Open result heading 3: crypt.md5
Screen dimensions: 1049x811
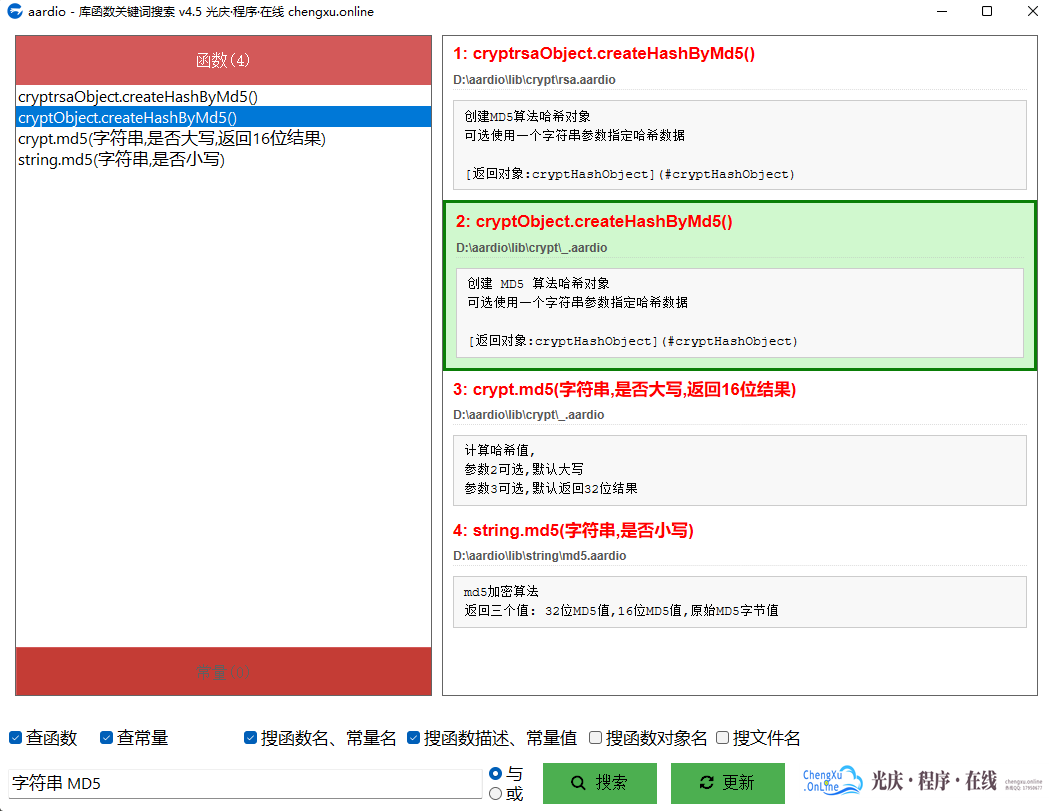pyautogui.click(x=624, y=389)
